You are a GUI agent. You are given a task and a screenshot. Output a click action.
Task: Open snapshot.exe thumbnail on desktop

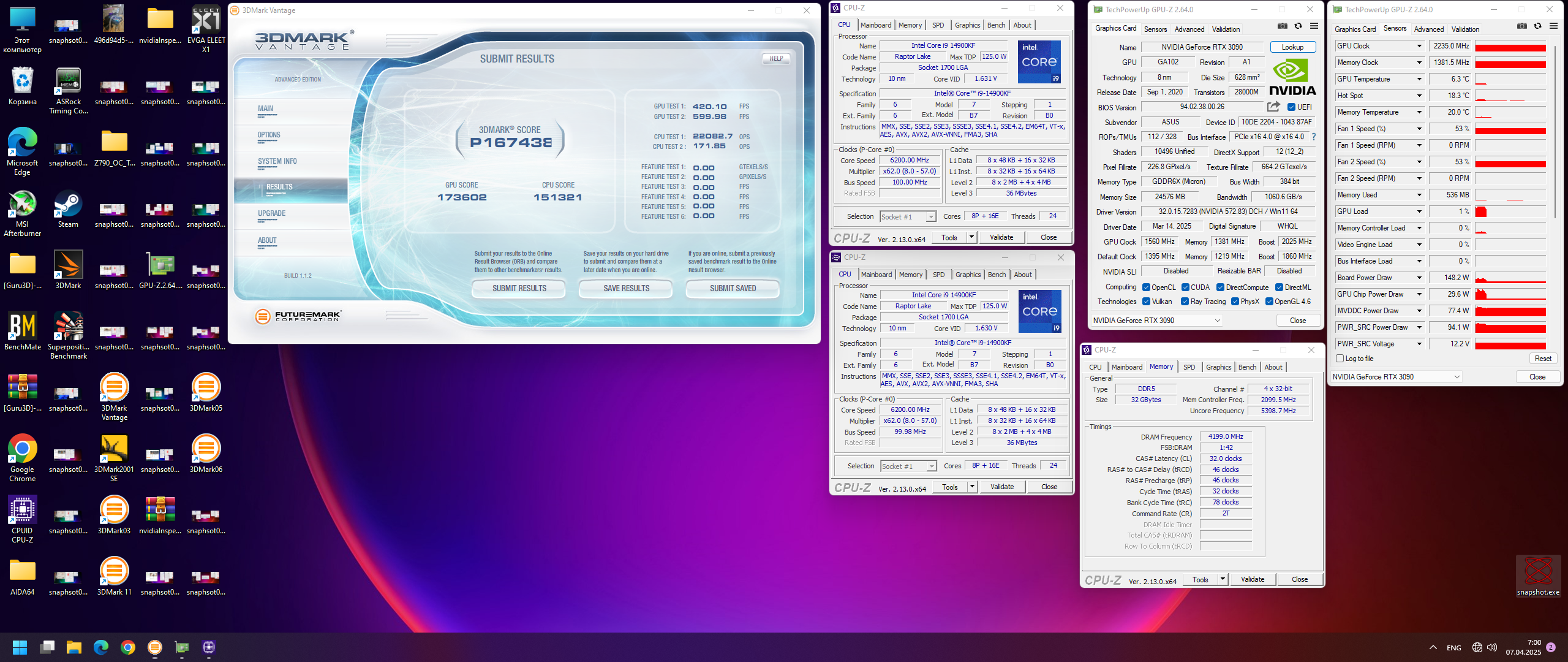click(x=1538, y=576)
